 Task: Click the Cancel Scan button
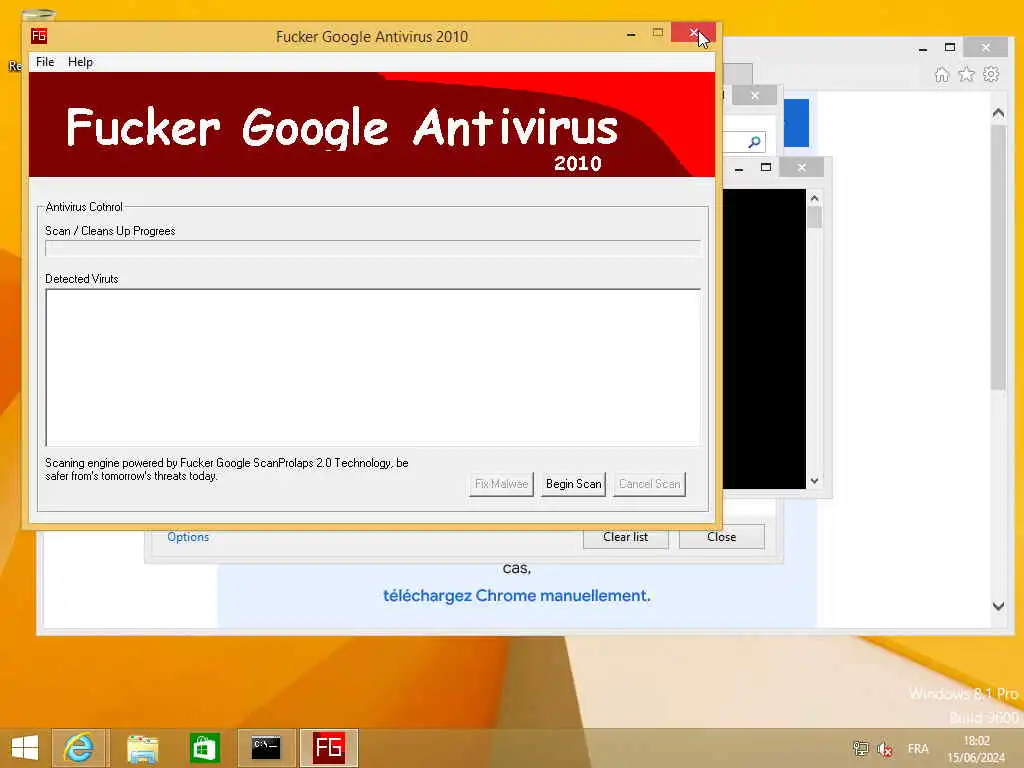point(649,484)
